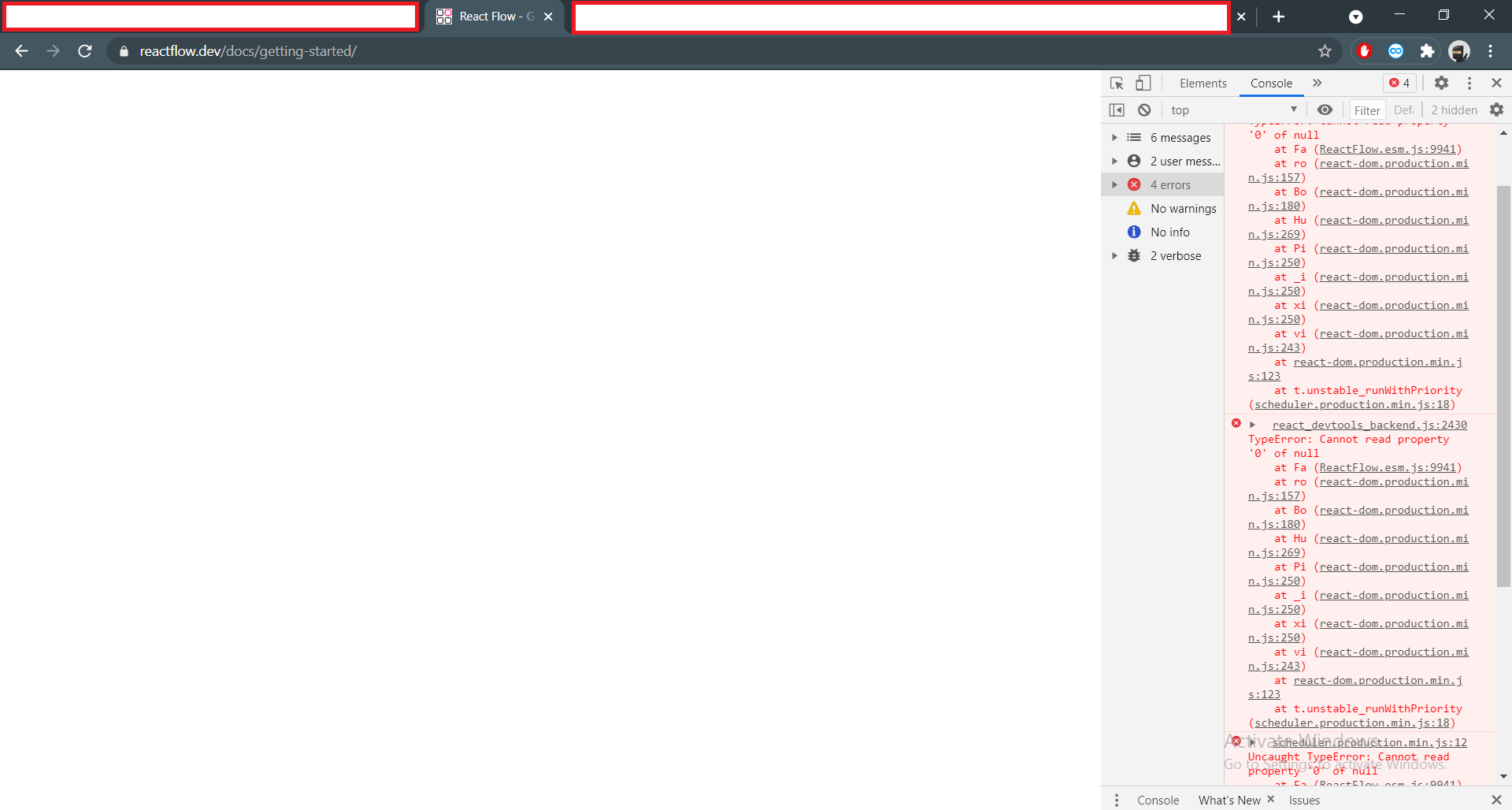Image resolution: width=1512 pixels, height=810 pixels.
Task: Click inside the Filter input field
Action: coord(1367,110)
